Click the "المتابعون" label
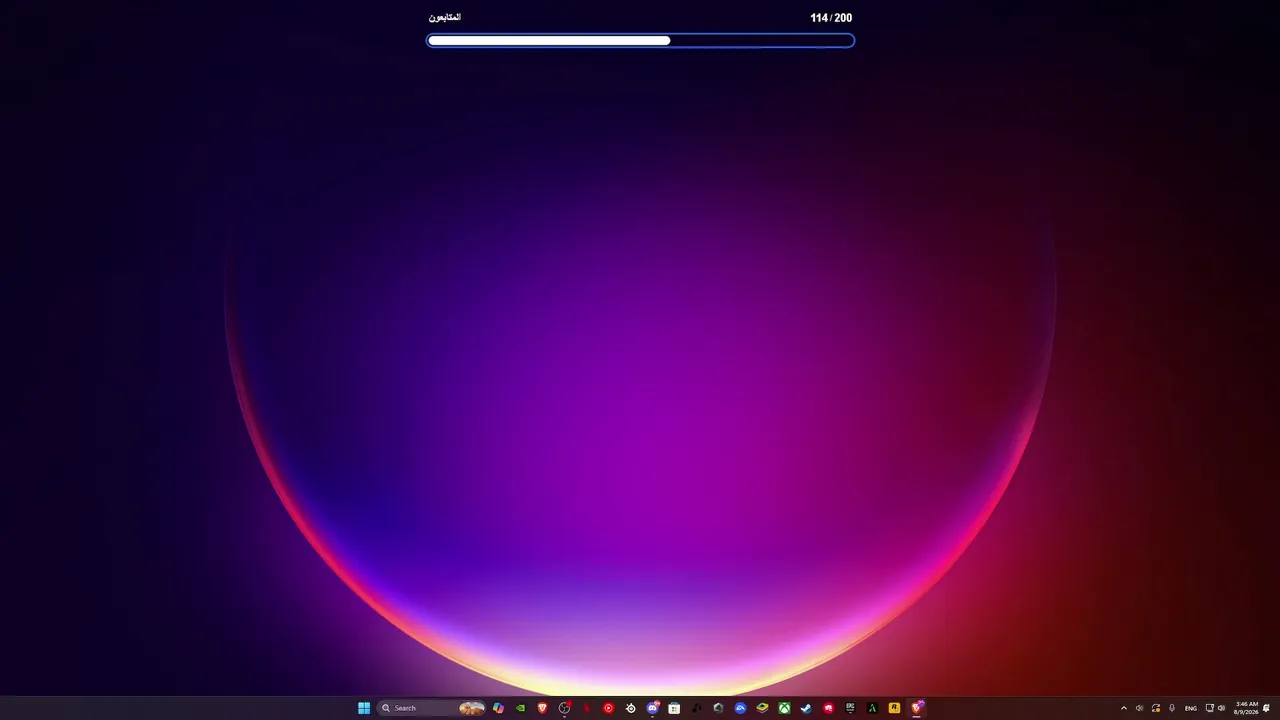This screenshot has height=720, width=1280. (445, 18)
